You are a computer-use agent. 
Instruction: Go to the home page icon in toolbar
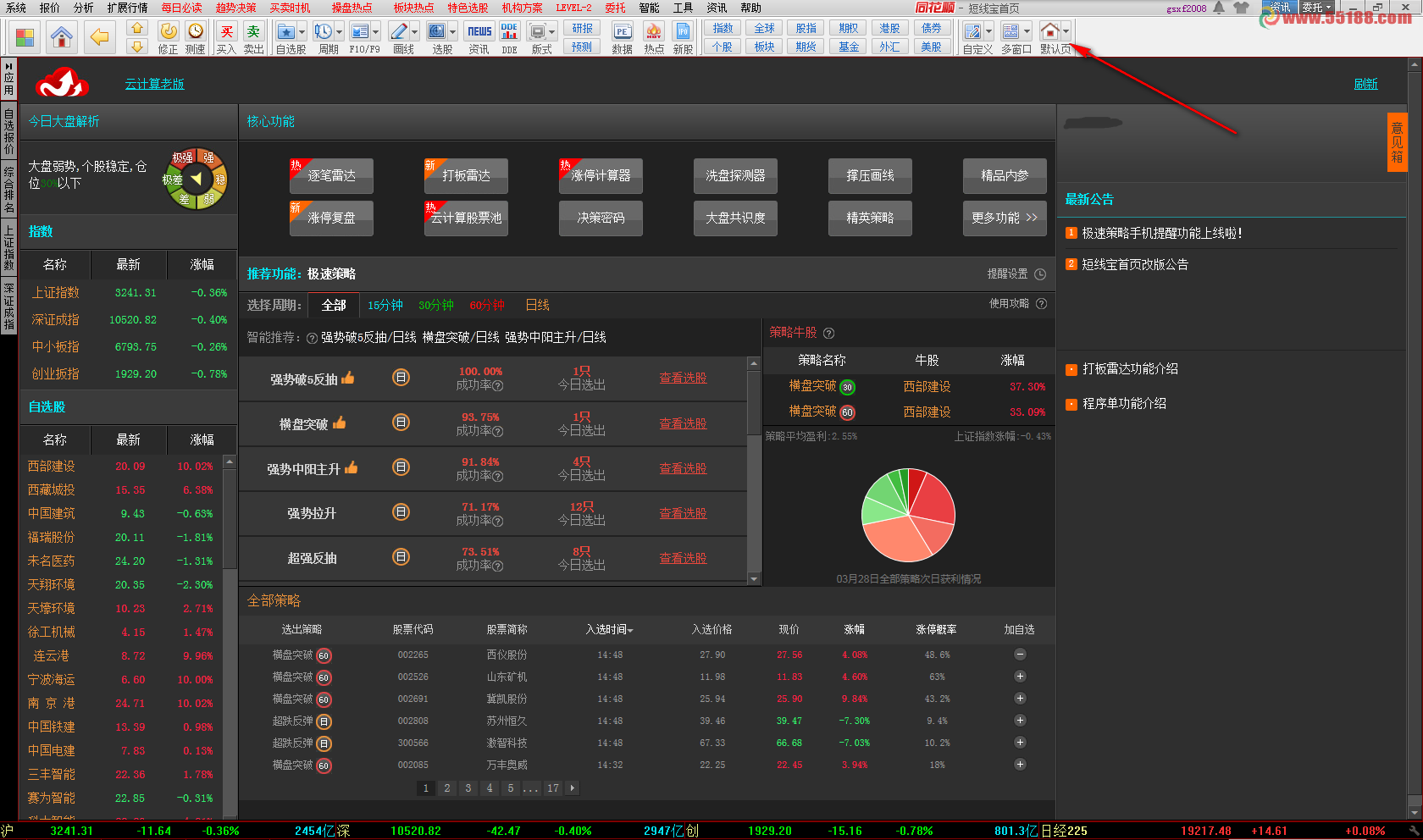(x=62, y=37)
